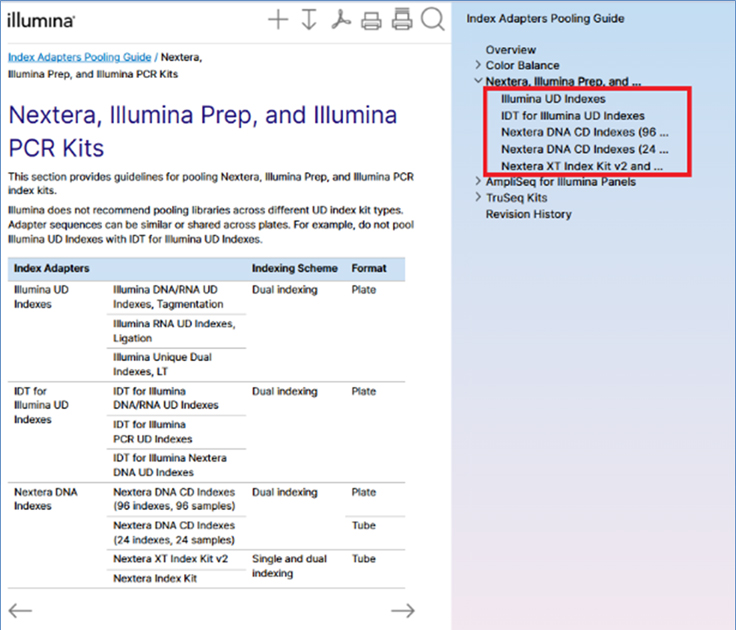Screen dimensions: 736x630
Task: Collapse the Nextera, Illumina Prep section chevron
Action: tap(478, 82)
